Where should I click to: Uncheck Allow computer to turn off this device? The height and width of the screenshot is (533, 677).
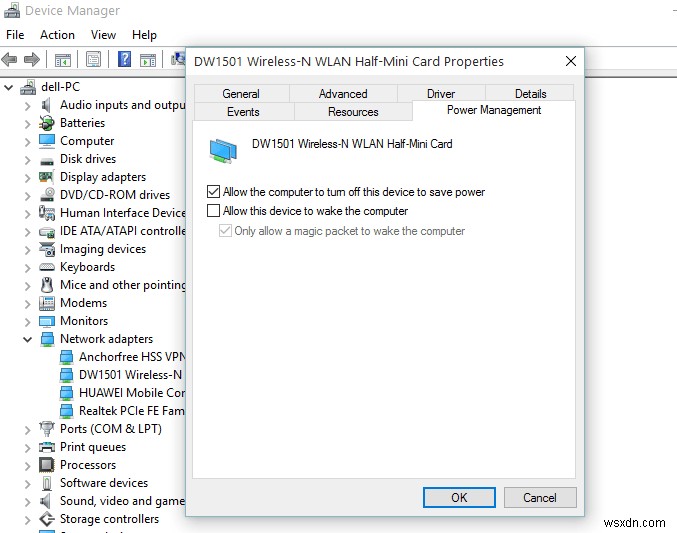tap(213, 191)
